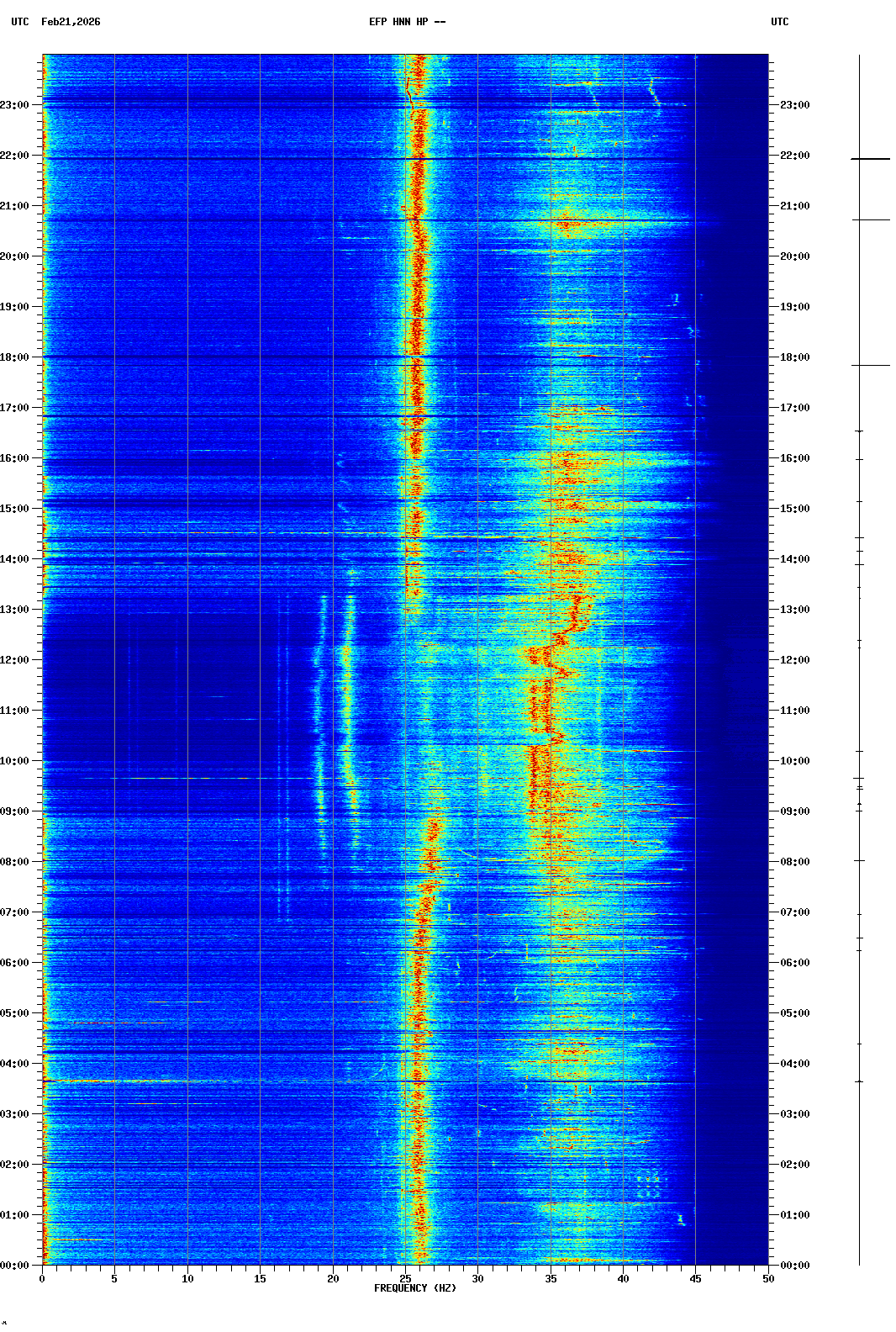Select the 18:00 label on right time axis
The height and width of the screenshot is (1332, 896).
(x=794, y=357)
